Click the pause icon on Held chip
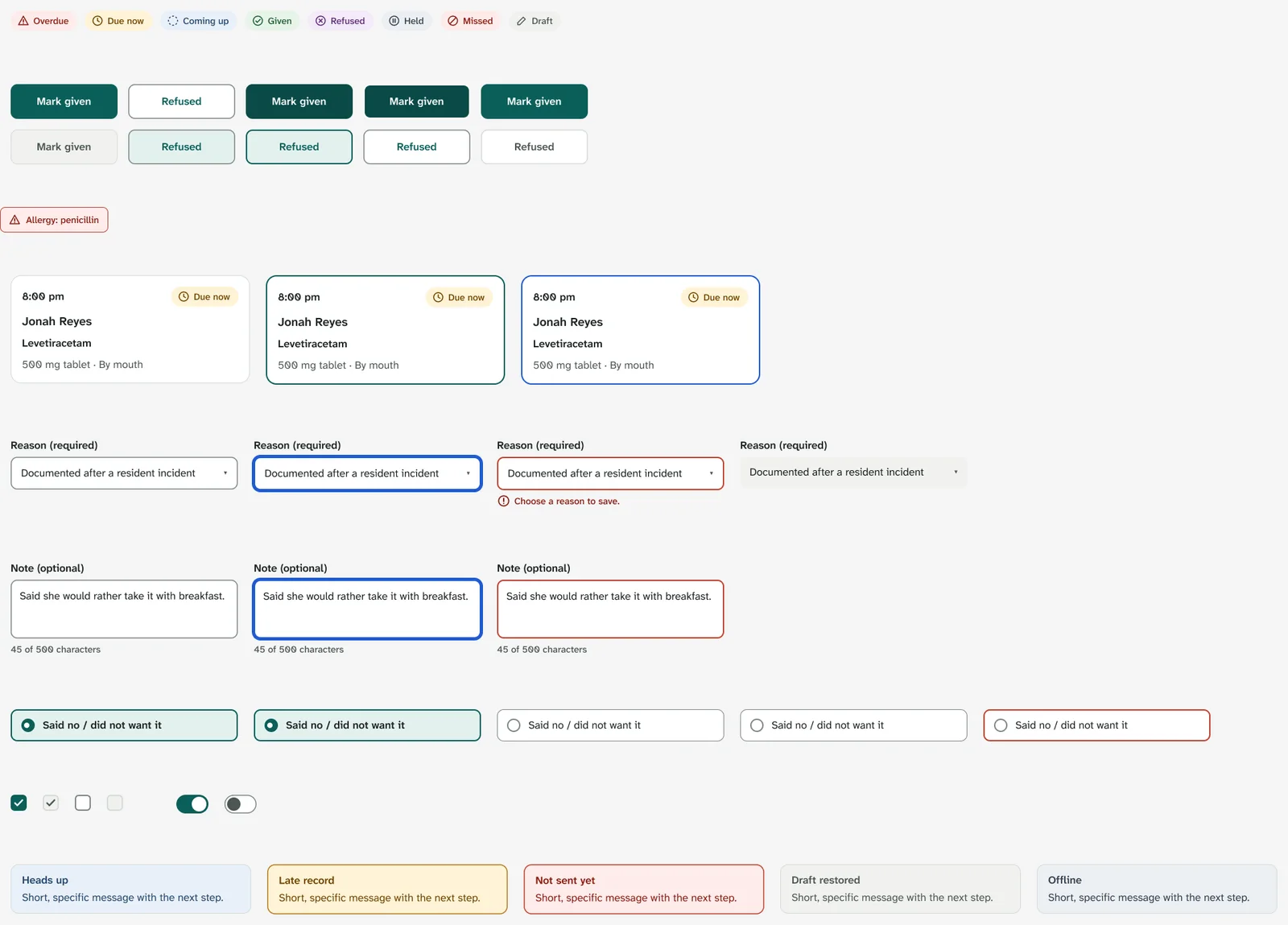The width and height of the screenshot is (1288, 925). pos(394,21)
